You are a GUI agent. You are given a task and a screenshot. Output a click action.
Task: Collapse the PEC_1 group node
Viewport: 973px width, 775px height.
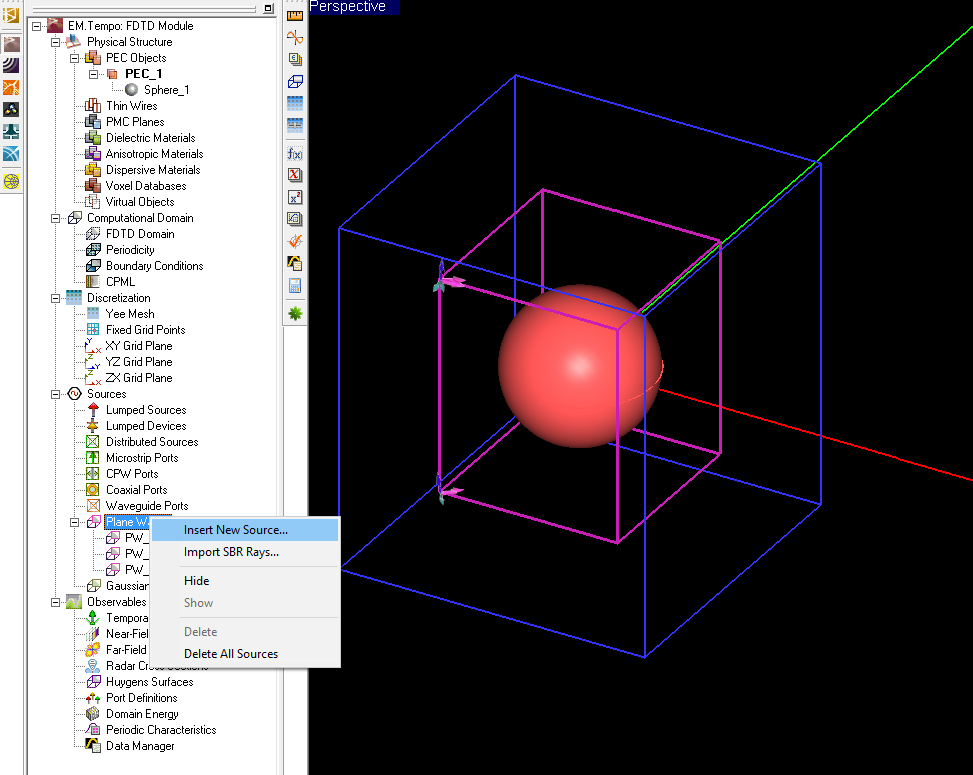(x=94, y=74)
